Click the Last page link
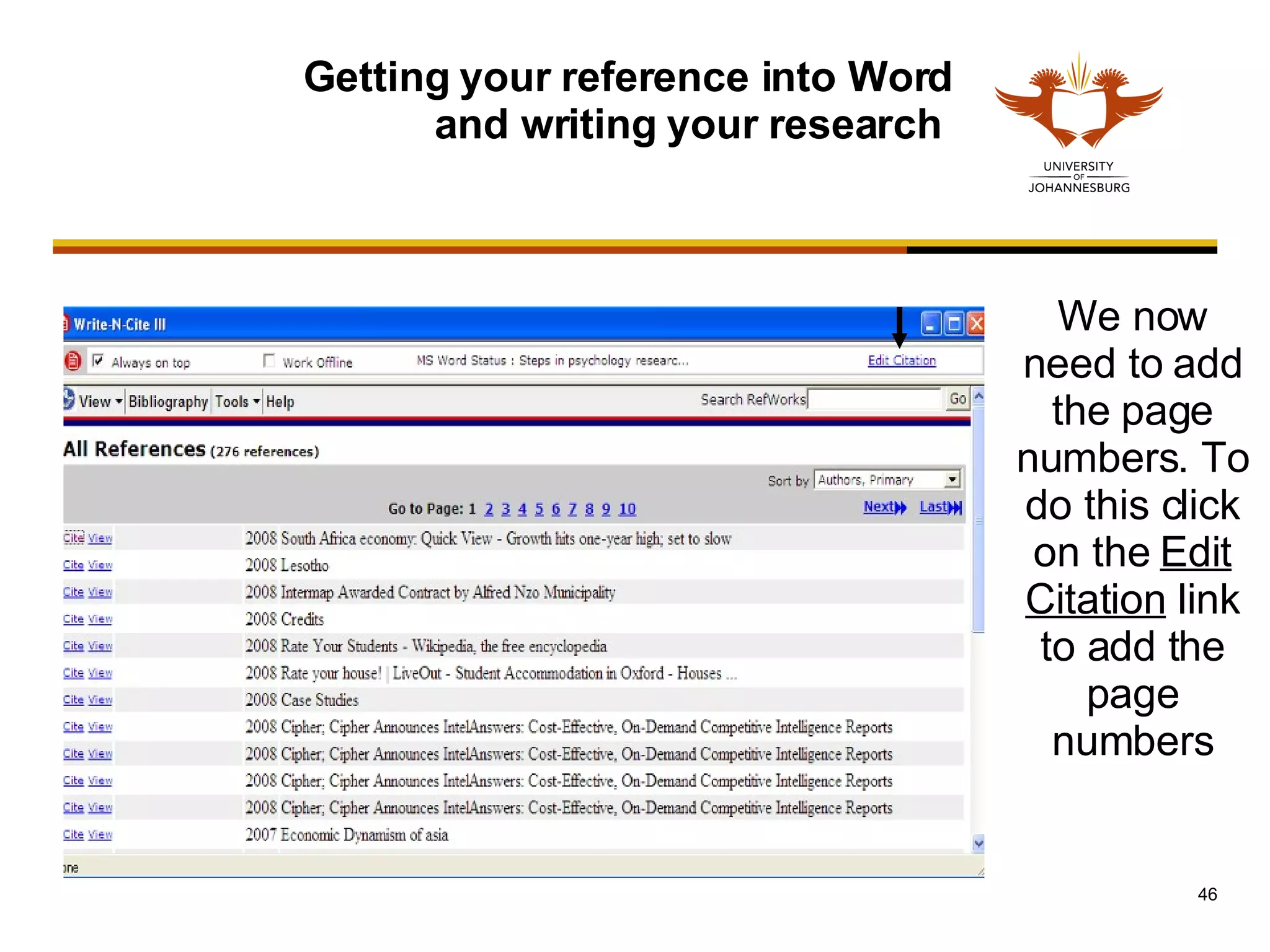 pos(941,507)
